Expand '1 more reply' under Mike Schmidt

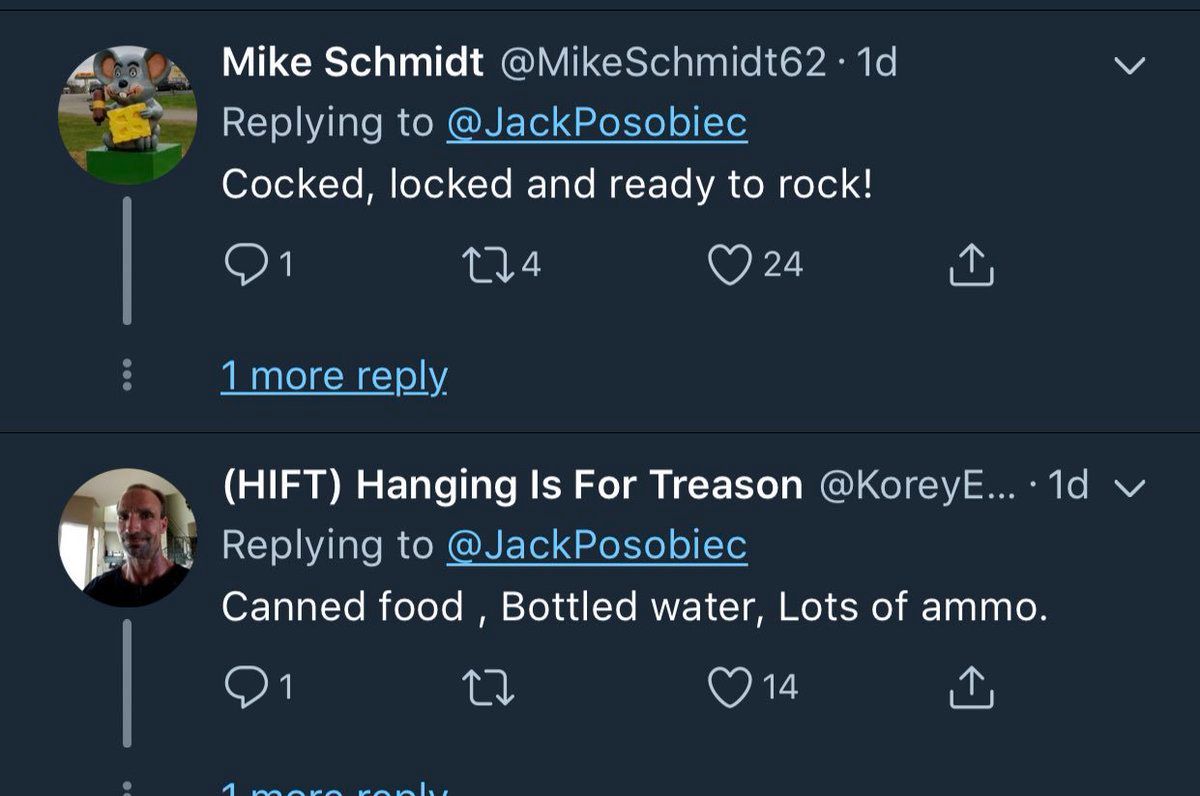click(334, 377)
